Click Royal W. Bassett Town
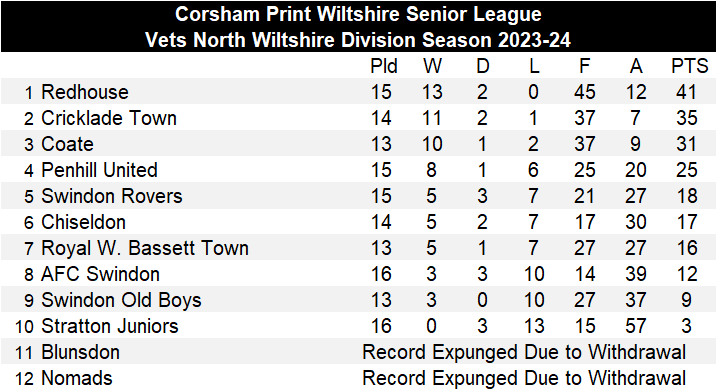 (x=145, y=248)
